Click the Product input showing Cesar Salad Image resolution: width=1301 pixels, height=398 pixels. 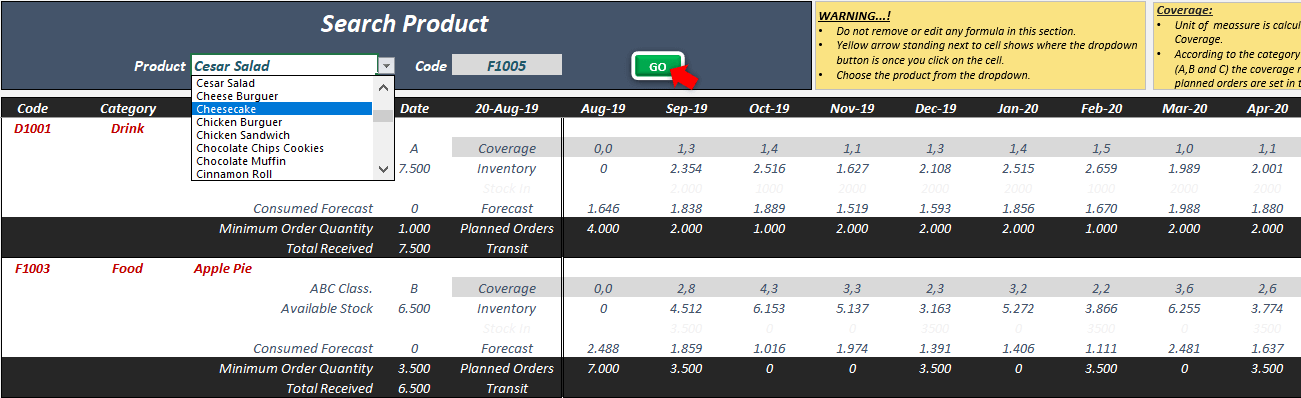(x=284, y=66)
